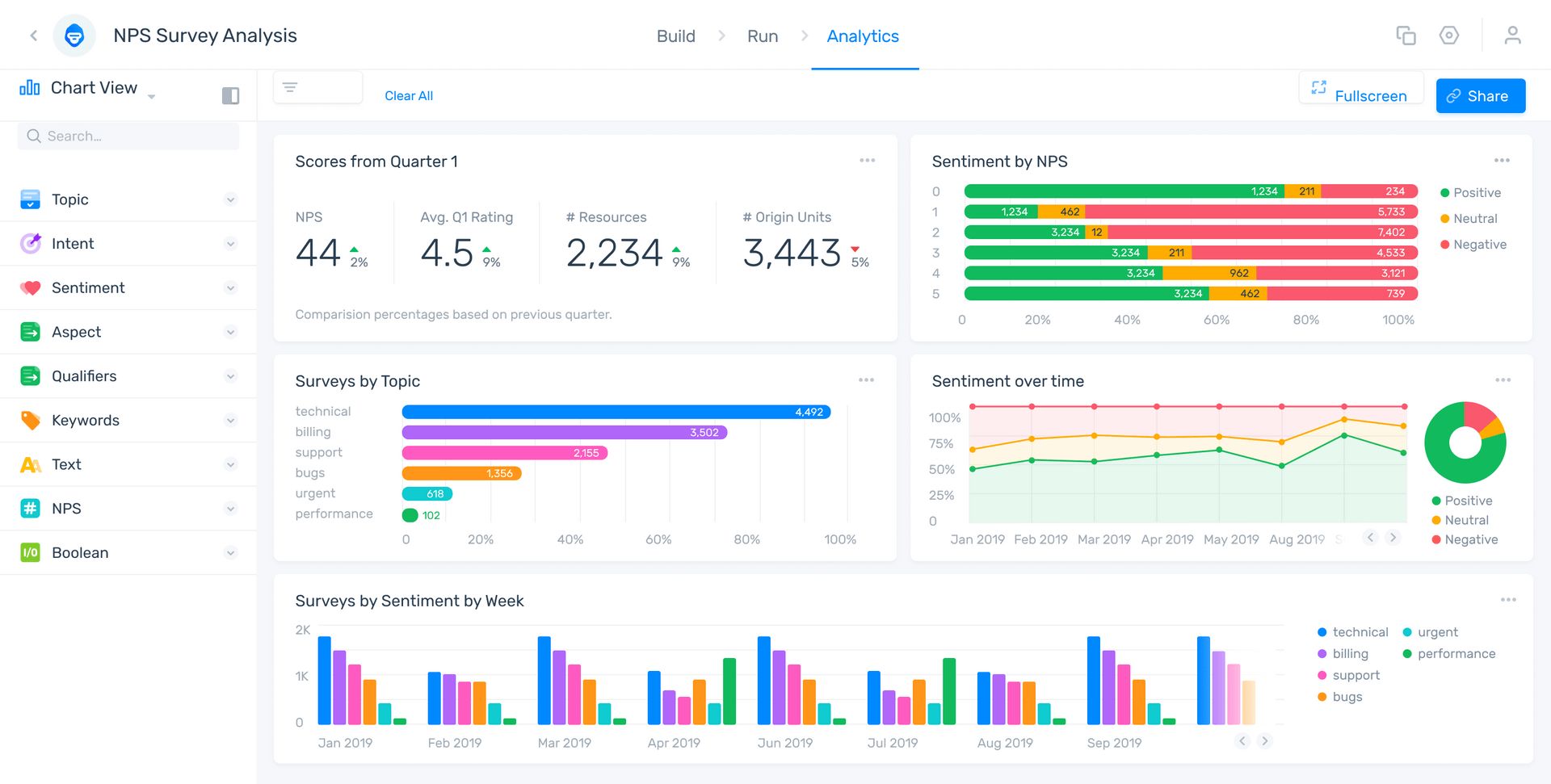The height and width of the screenshot is (784, 1551).
Task: Switch to the Build tab
Action: coord(675,36)
